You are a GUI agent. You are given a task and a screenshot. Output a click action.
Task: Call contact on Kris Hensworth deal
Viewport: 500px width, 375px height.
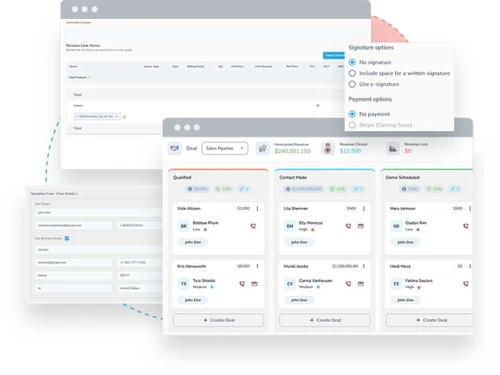(x=242, y=284)
